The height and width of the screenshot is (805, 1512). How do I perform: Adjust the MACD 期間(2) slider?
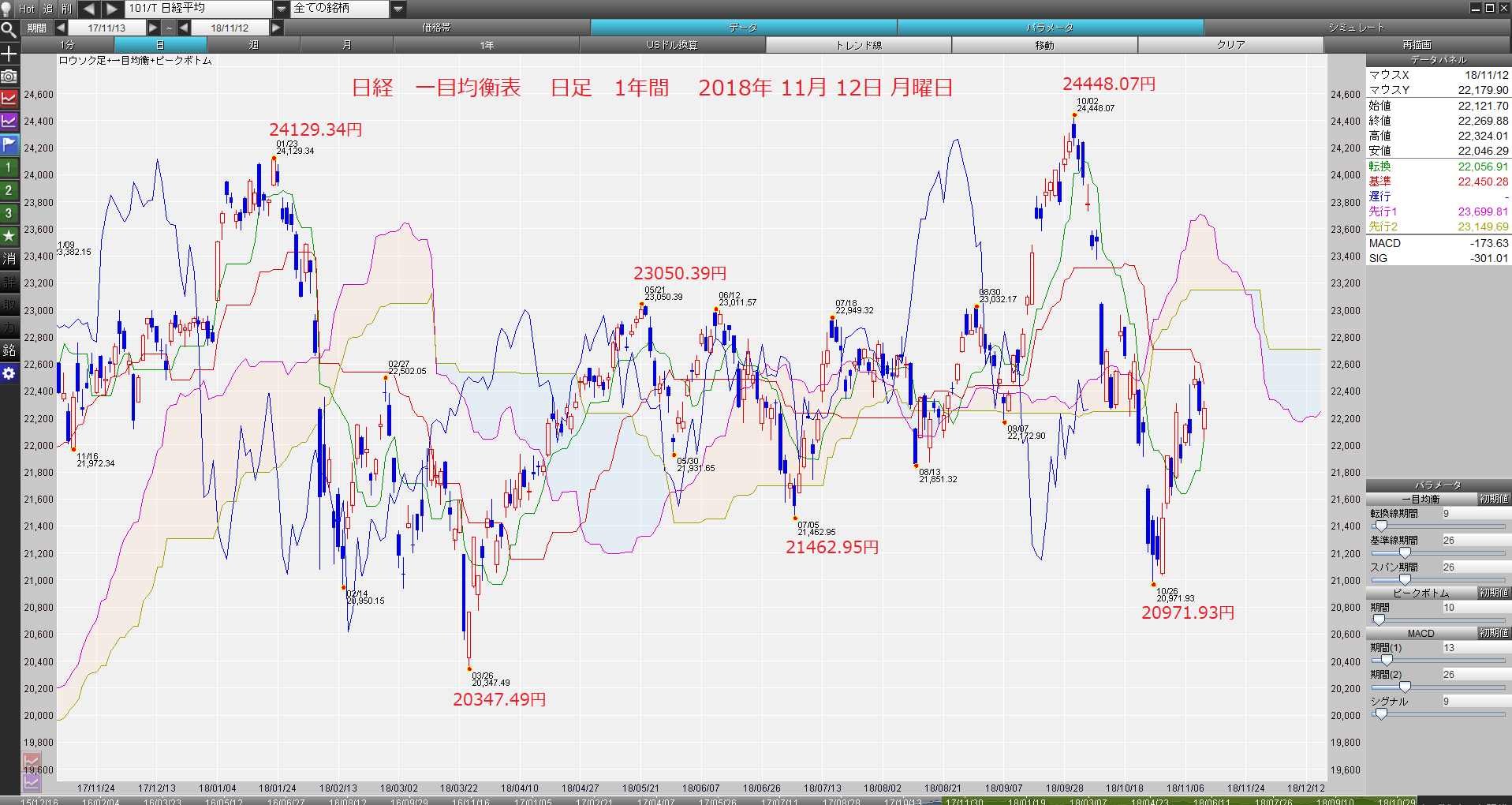[x=1439, y=687]
